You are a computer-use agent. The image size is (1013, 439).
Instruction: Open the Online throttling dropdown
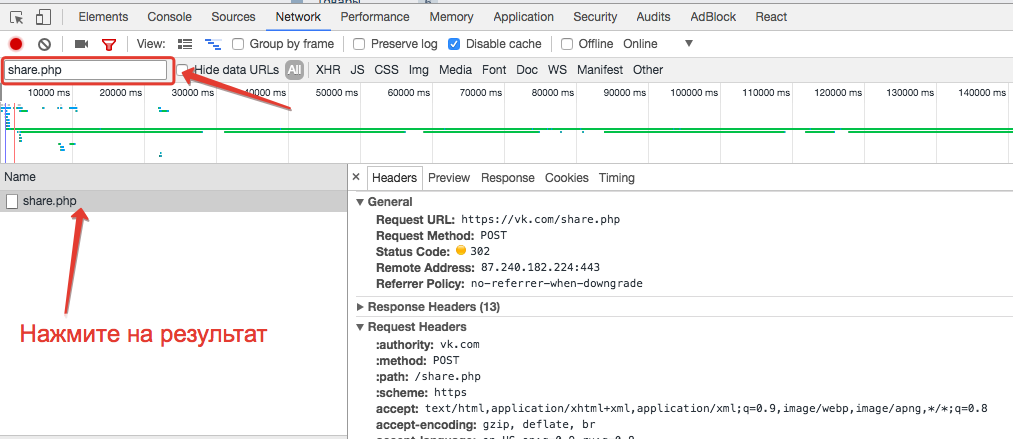688,44
